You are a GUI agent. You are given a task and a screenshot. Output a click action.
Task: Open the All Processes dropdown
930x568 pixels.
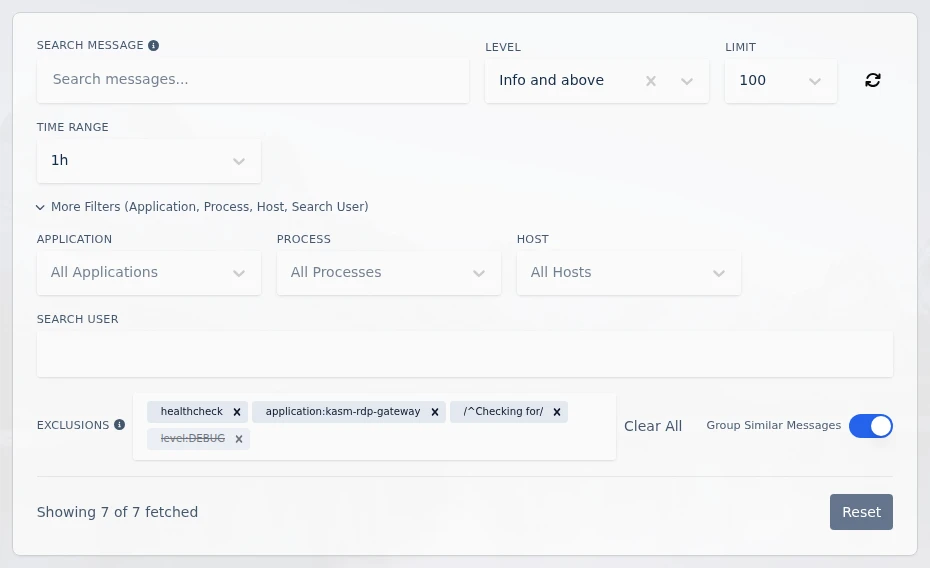click(388, 273)
